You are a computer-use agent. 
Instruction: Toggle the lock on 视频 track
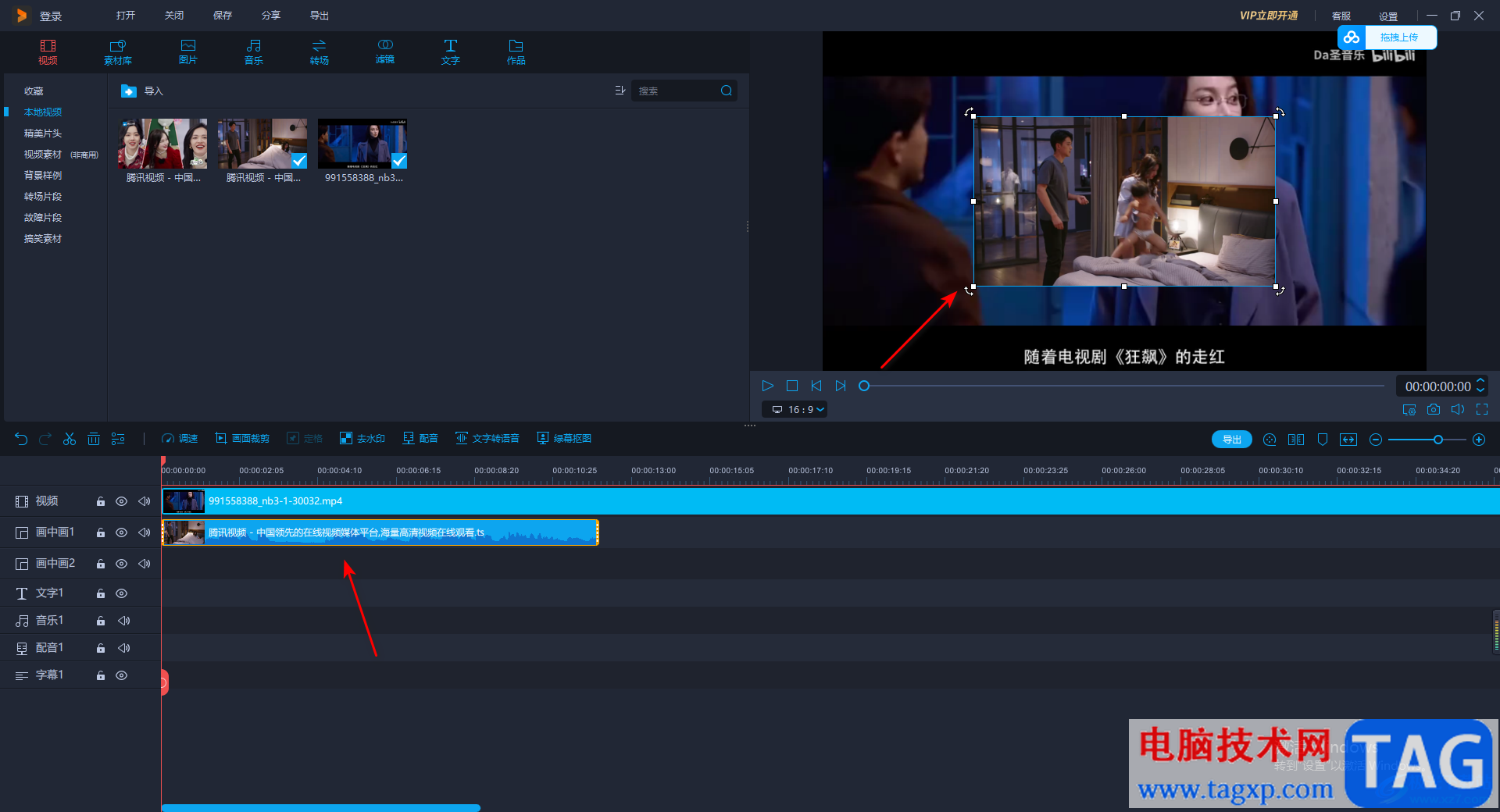(x=101, y=501)
